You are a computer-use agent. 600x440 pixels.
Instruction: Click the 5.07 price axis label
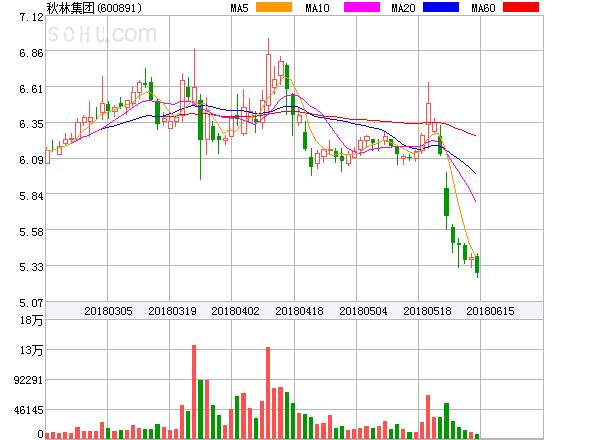(x=31, y=303)
